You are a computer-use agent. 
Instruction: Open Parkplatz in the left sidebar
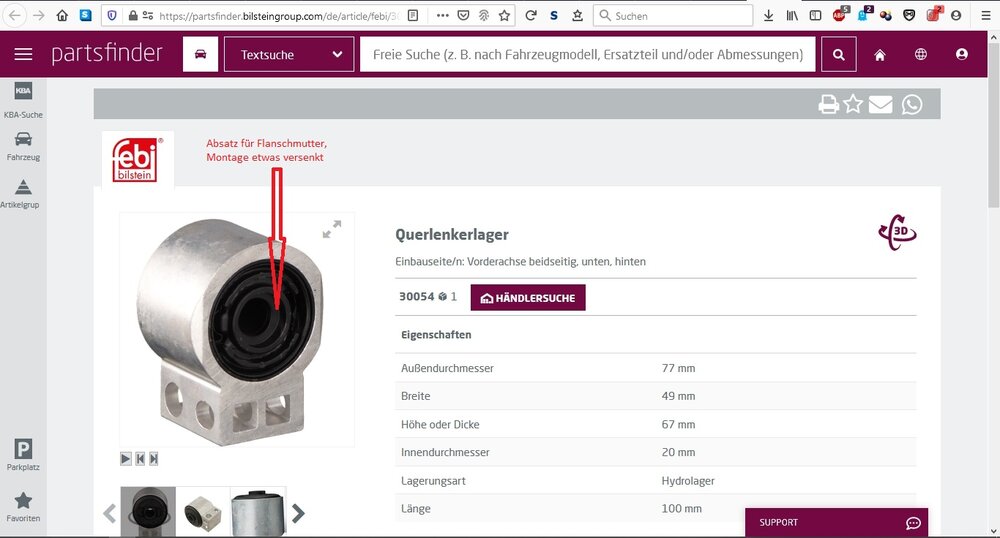pyautogui.click(x=23, y=455)
